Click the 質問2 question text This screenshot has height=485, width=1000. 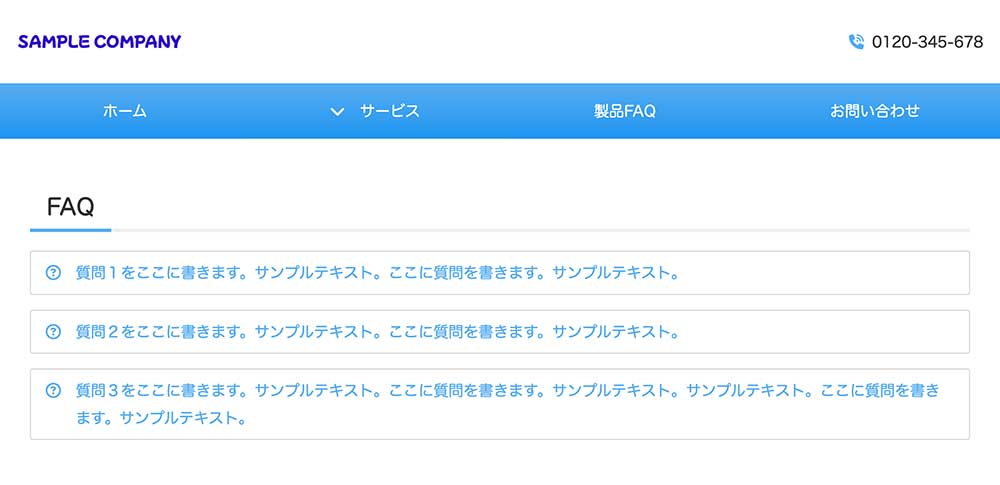pos(378,331)
